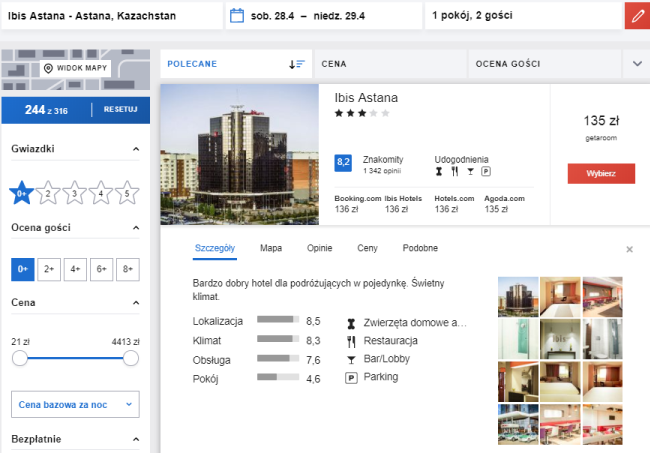Sort results by Polecane
Image resolution: width=650 pixels, height=453 pixels.
[236, 64]
